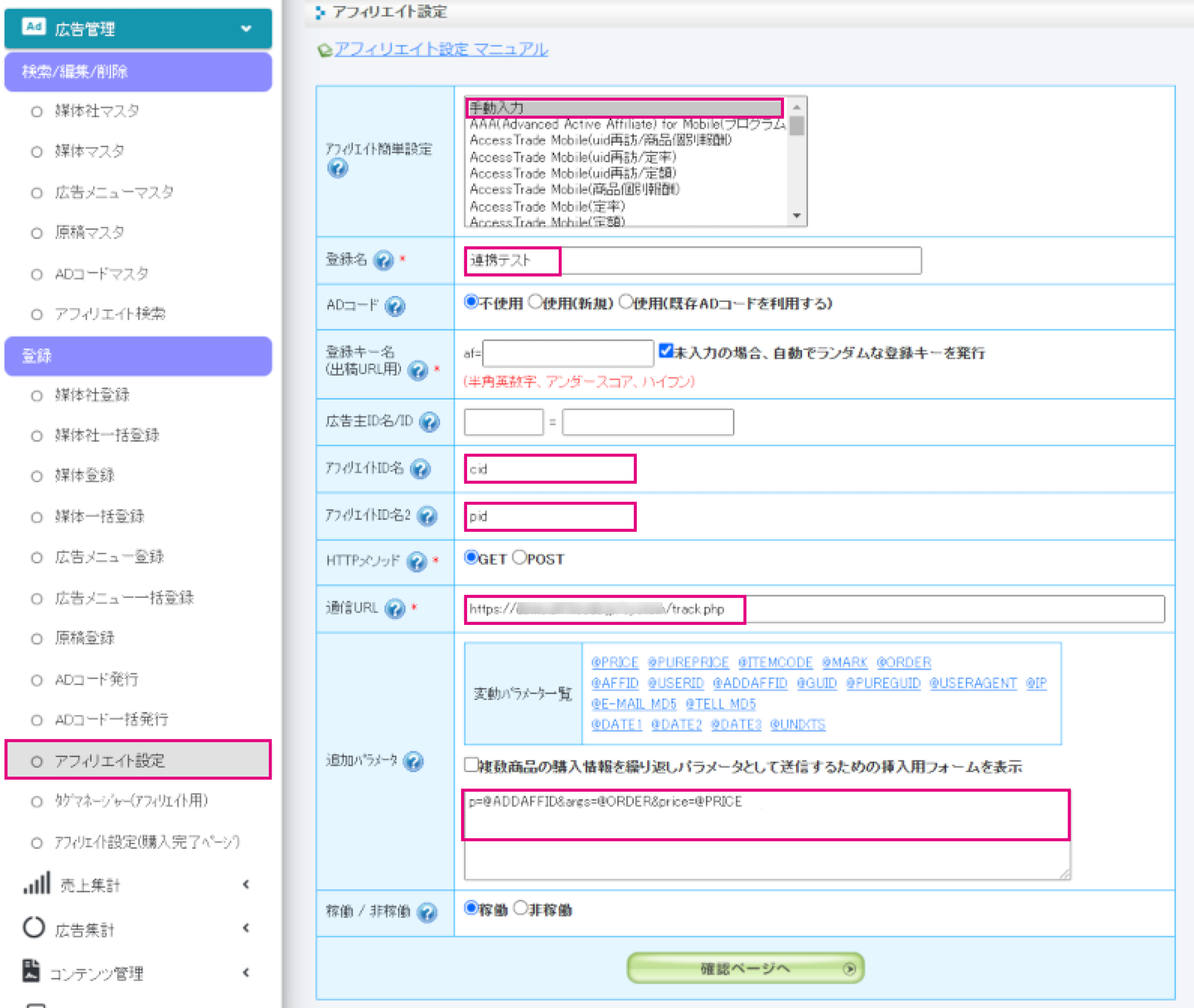Select 非稼働 radio button
The width and height of the screenshot is (1194, 1008).
520,907
